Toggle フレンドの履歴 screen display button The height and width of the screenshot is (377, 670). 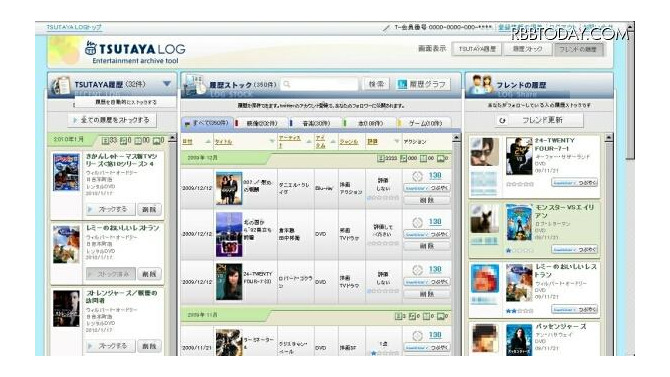tap(578, 49)
